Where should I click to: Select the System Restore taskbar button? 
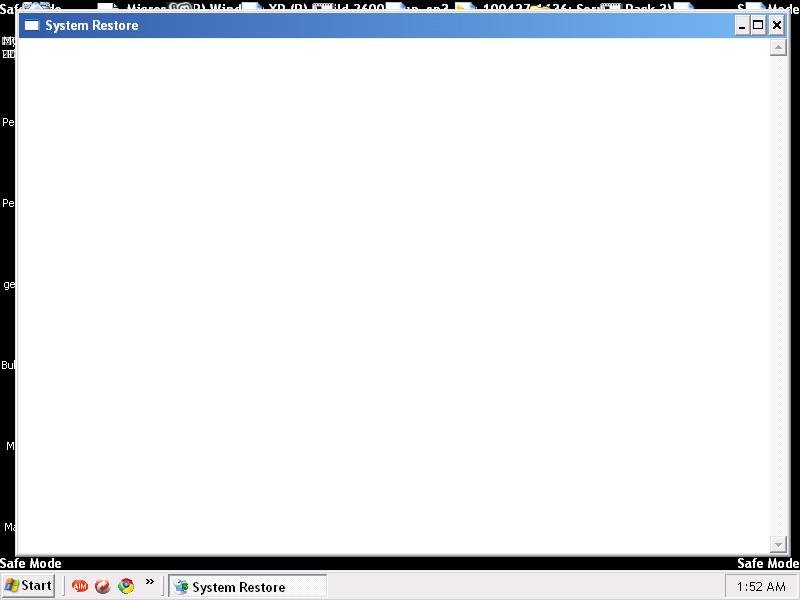click(247, 587)
